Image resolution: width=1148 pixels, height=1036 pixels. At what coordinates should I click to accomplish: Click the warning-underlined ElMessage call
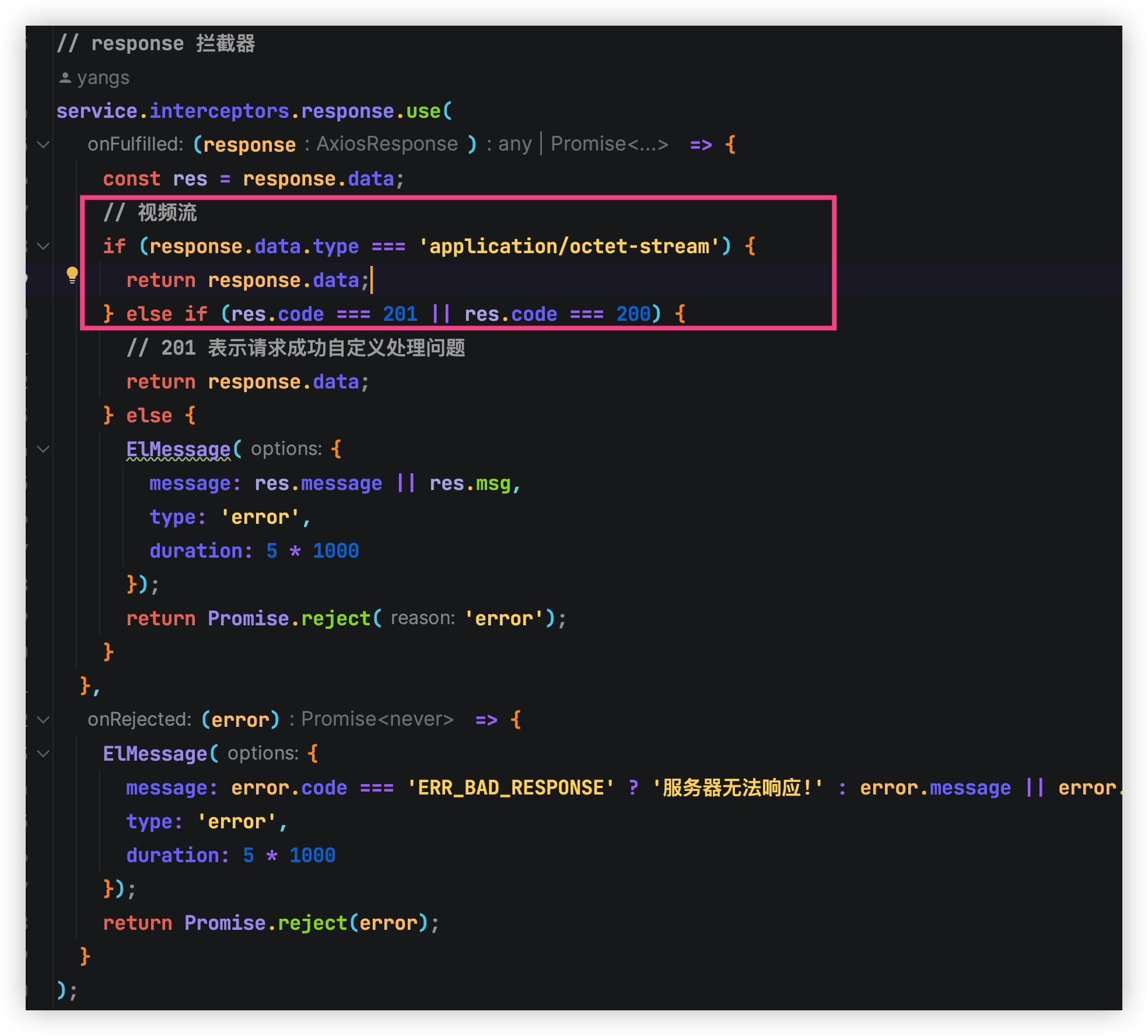[x=178, y=449]
